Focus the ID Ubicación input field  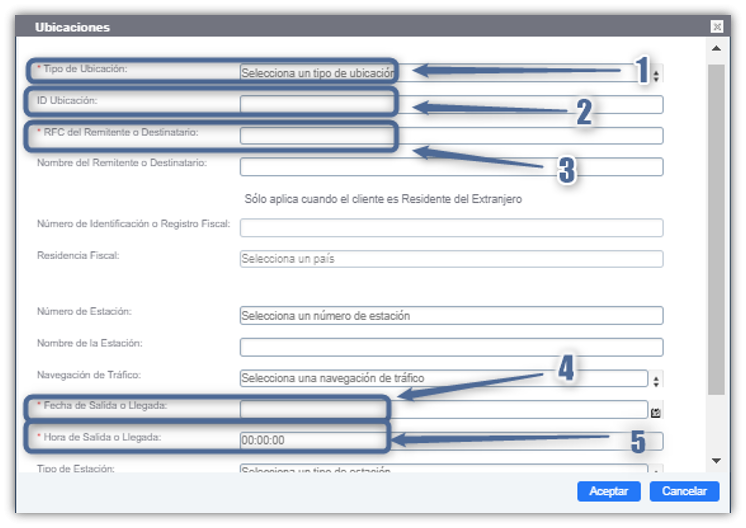451,104
